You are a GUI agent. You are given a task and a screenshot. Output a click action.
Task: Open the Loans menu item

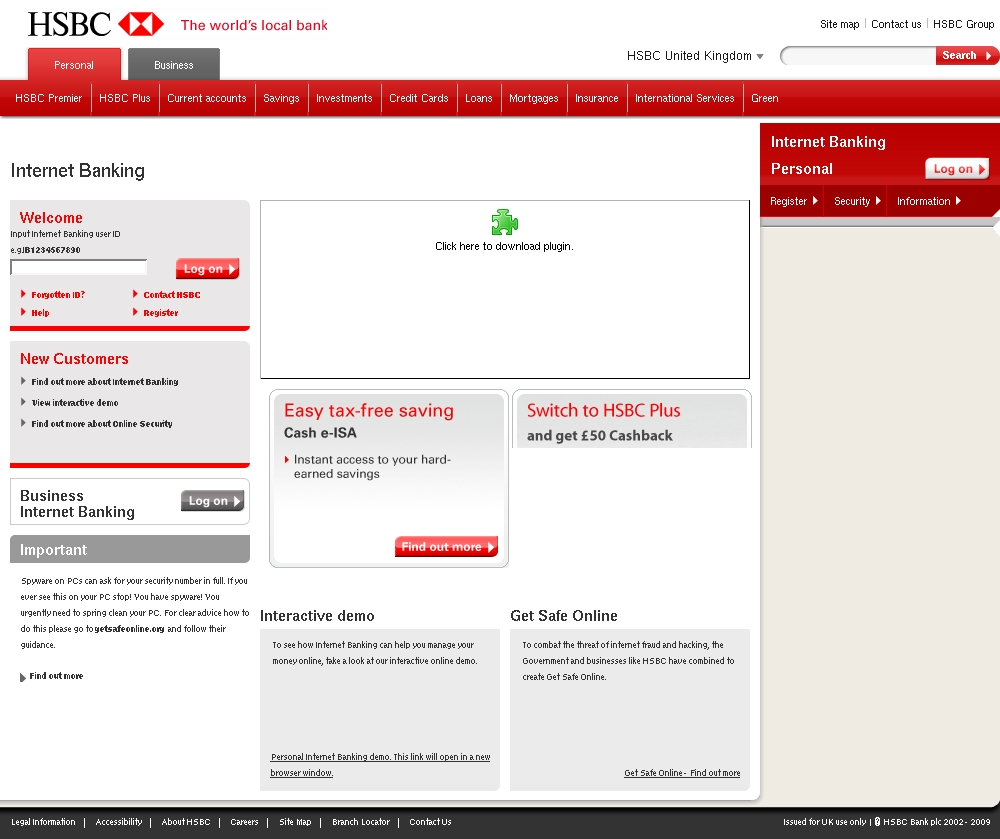[479, 98]
